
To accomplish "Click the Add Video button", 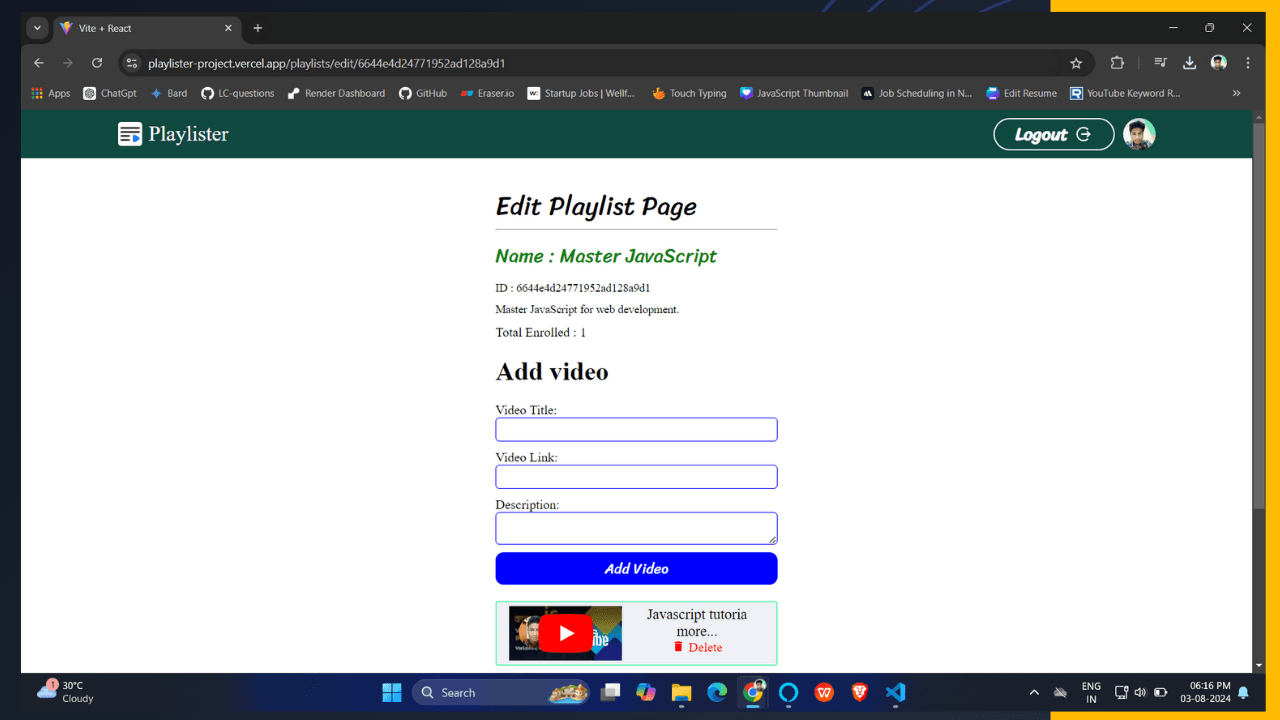I will click(x=636, y=568).
